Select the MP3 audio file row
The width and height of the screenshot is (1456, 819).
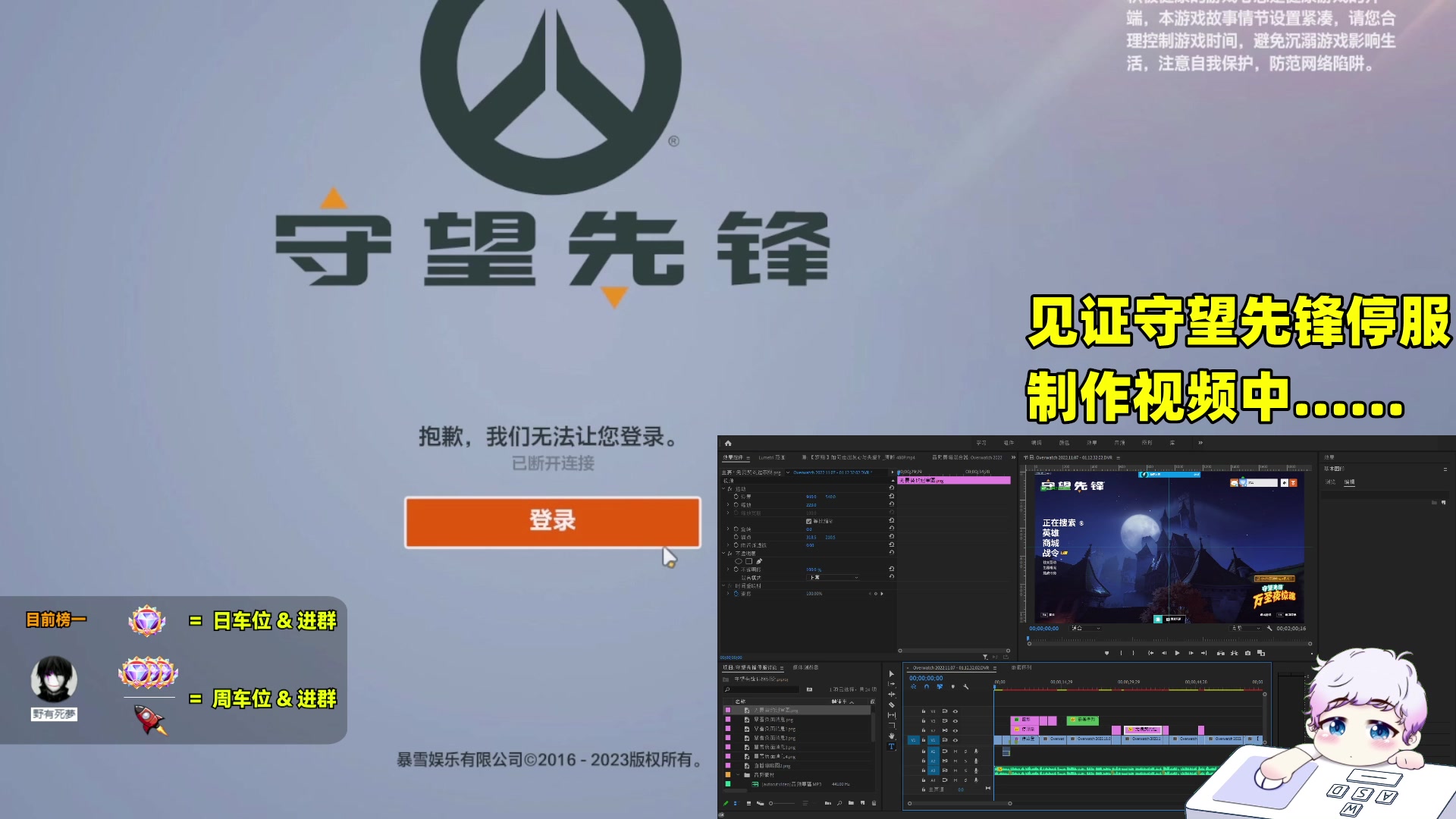[798, 784]
